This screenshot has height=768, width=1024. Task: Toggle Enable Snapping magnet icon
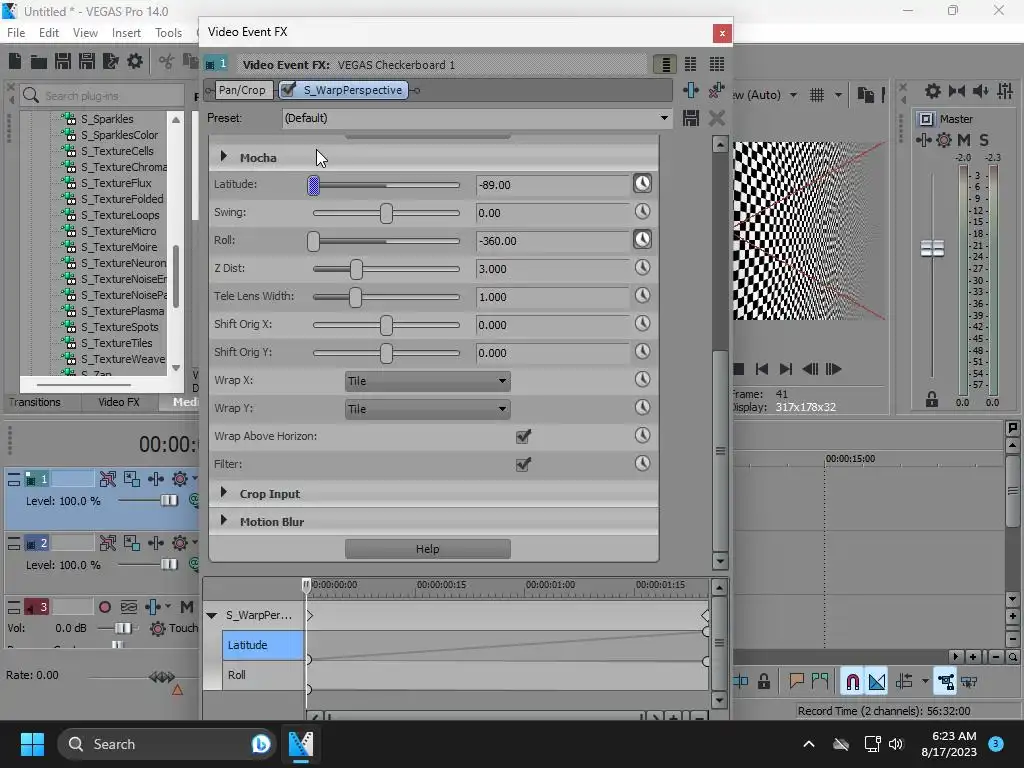pyautogui.click(x=852, y=682)
